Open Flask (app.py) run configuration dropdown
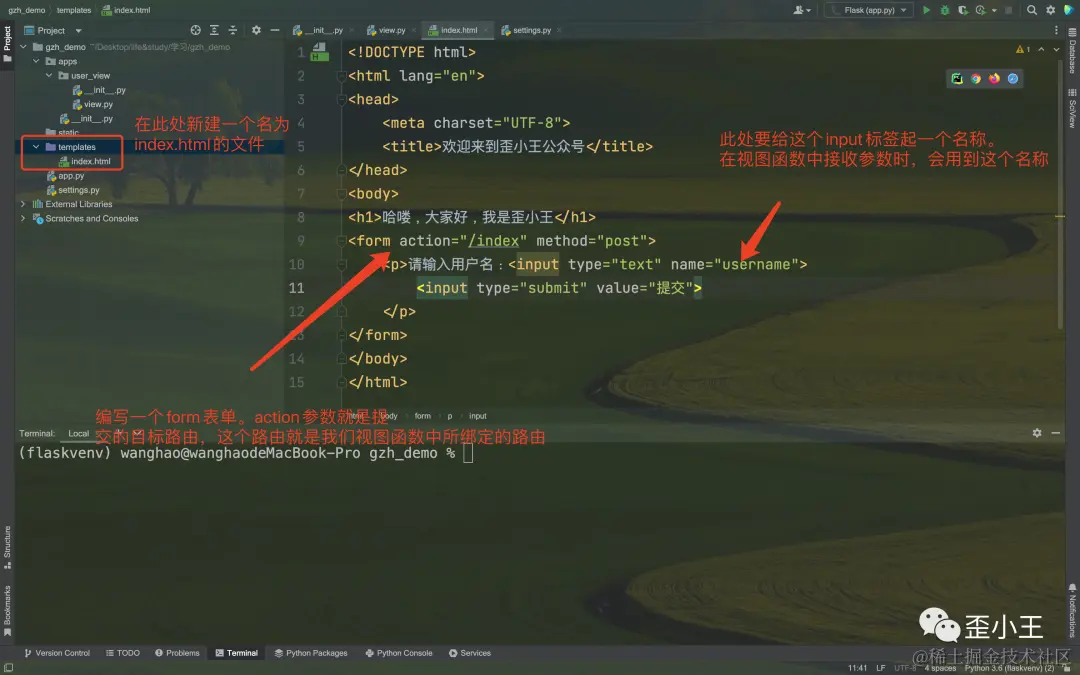Image resolution: width=1080 pixels, height=675 pixels. [869, 10]
